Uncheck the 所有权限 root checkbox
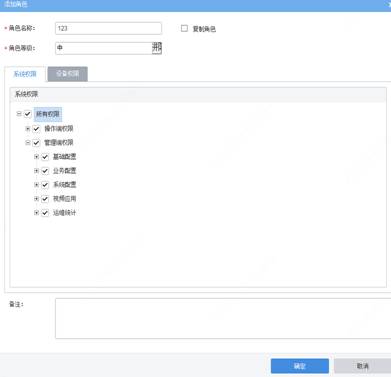The width and height of the screenshot is (391, 377). pyautogui.click(x=28, y=114)
